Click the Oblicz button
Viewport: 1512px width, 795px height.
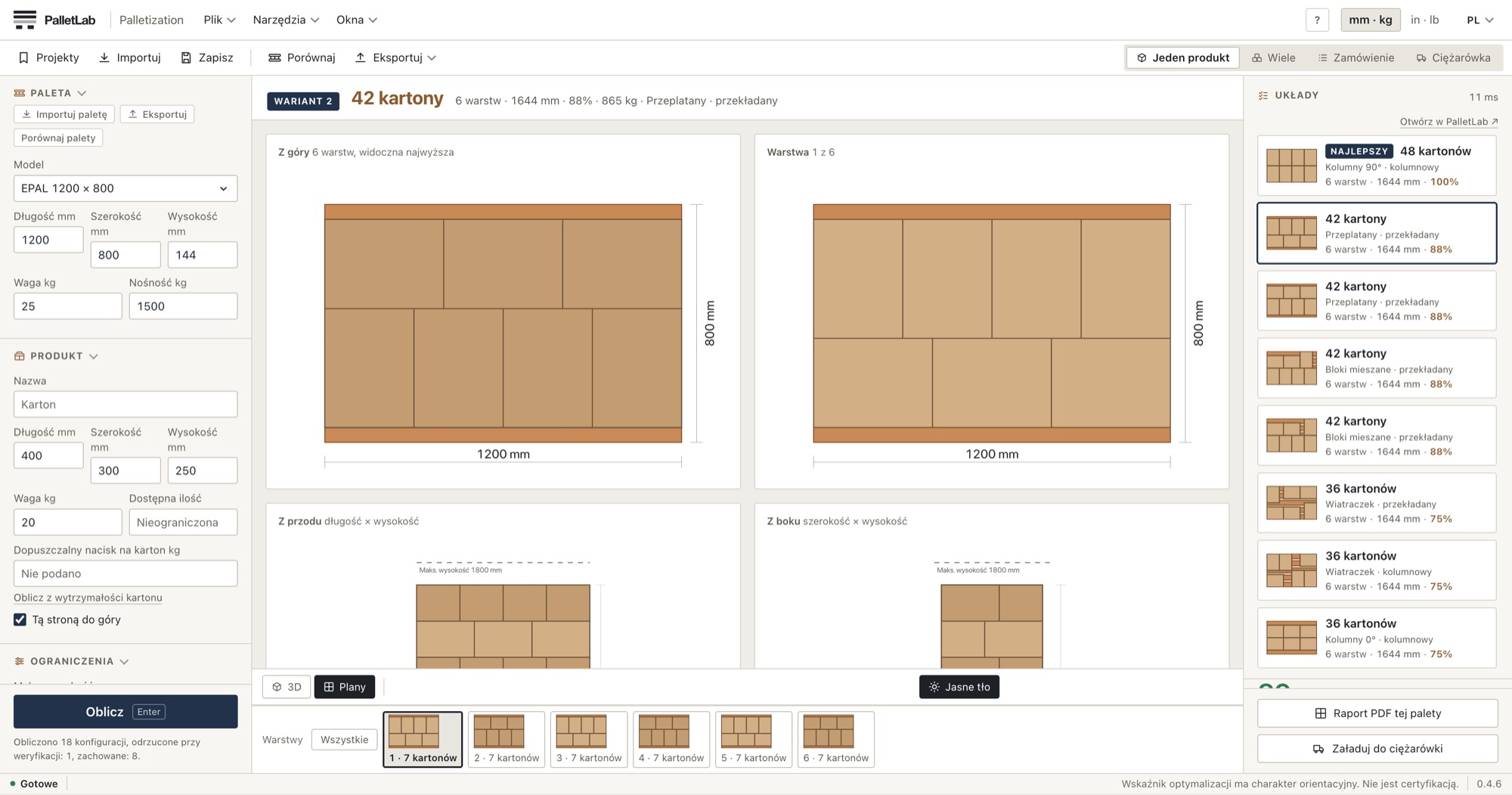[125, 712]
